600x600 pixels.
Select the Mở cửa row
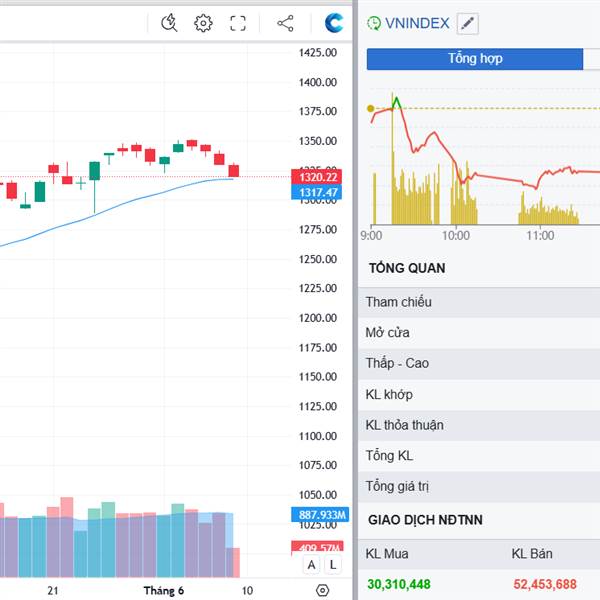pos(479,333)
